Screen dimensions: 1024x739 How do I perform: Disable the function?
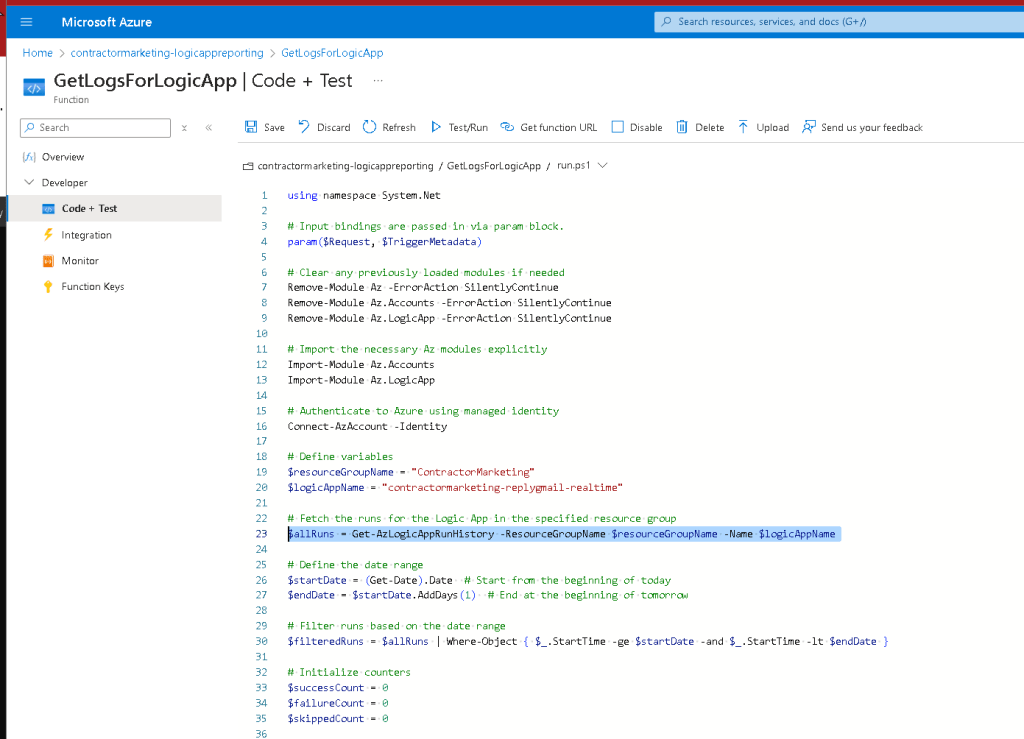637,127
